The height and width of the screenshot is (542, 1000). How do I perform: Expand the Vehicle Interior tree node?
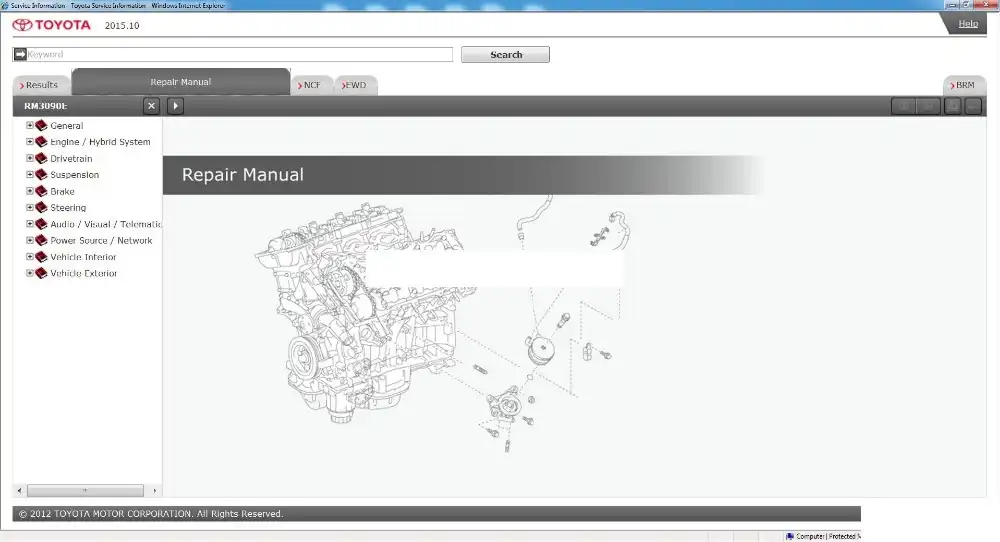click(x=29, y=256)
